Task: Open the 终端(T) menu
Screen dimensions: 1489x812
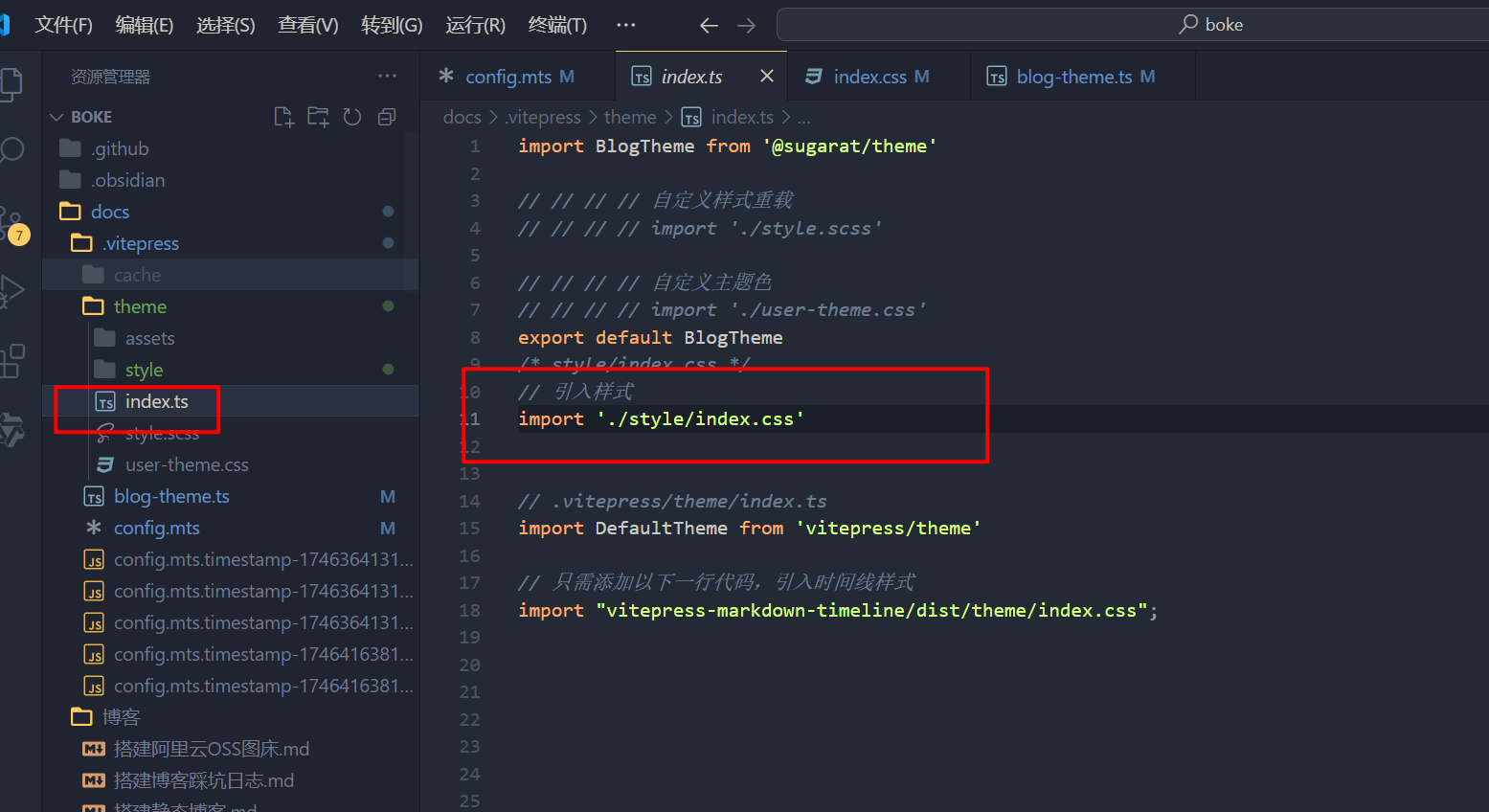Action: tap(557, 25)
